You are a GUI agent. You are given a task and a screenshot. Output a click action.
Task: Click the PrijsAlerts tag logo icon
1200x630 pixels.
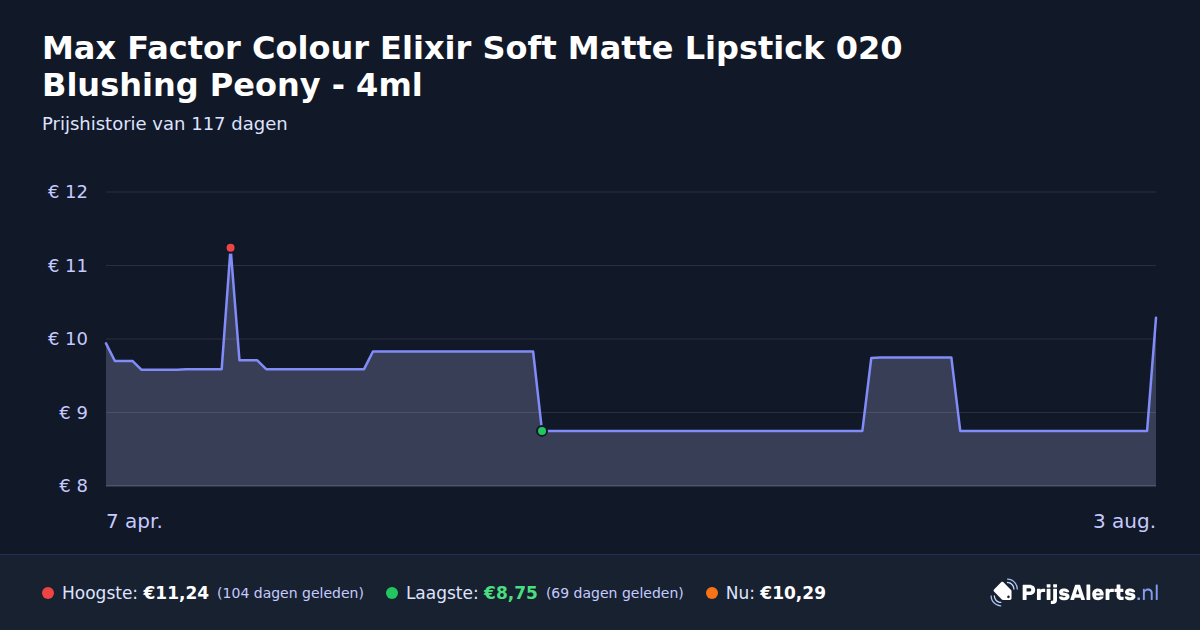(1003, 593)
